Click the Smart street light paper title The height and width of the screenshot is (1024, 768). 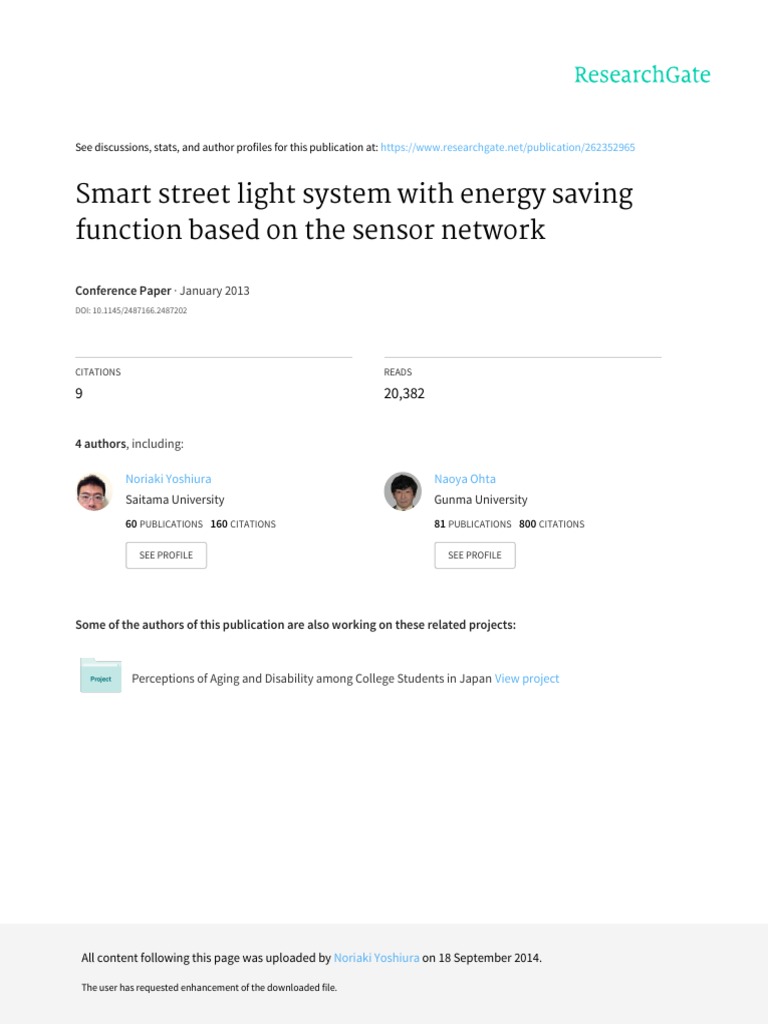pyautogui.click(x=354, y=212)
